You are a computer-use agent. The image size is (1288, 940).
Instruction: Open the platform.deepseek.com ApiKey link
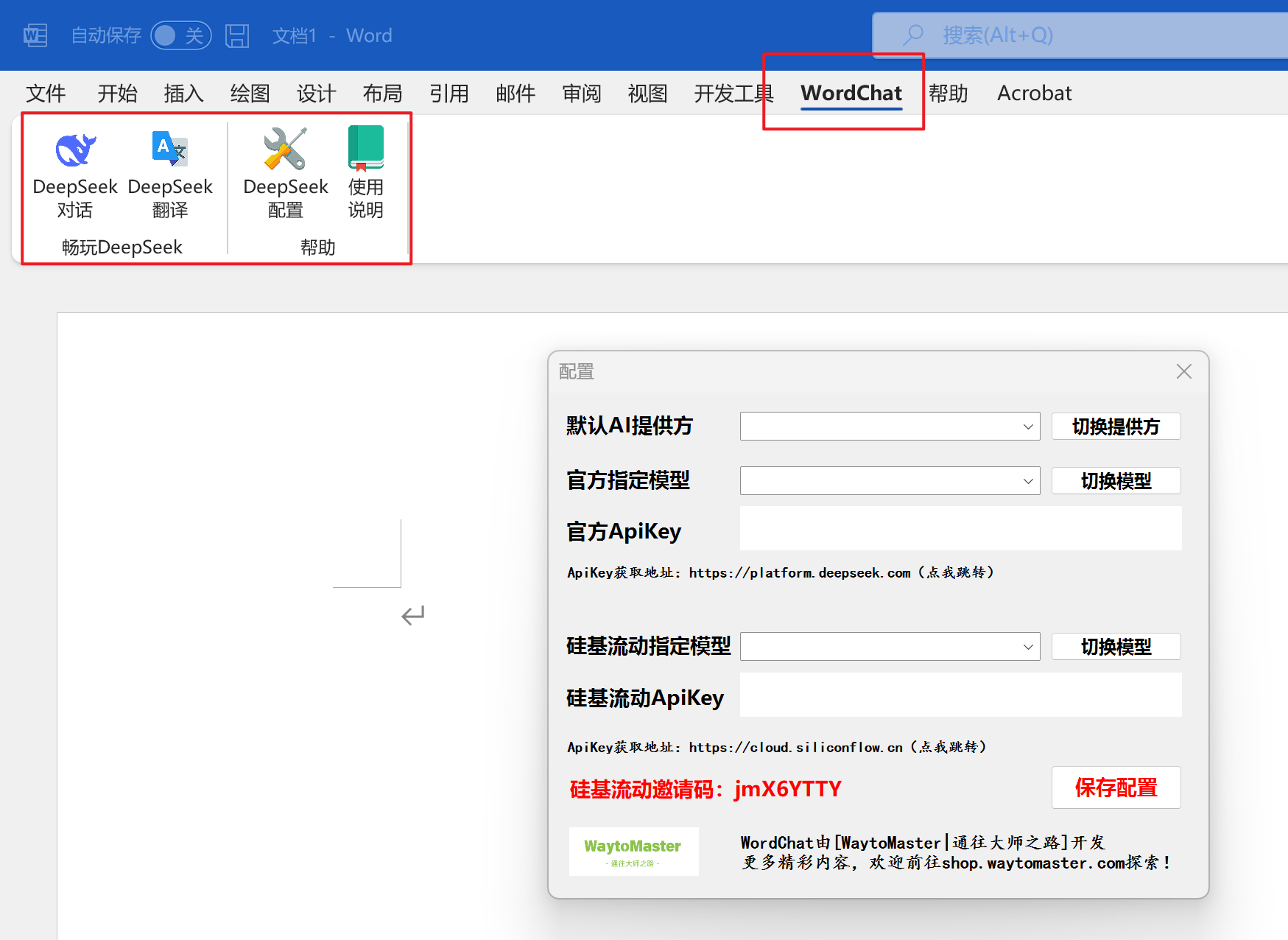coord(781,572)
